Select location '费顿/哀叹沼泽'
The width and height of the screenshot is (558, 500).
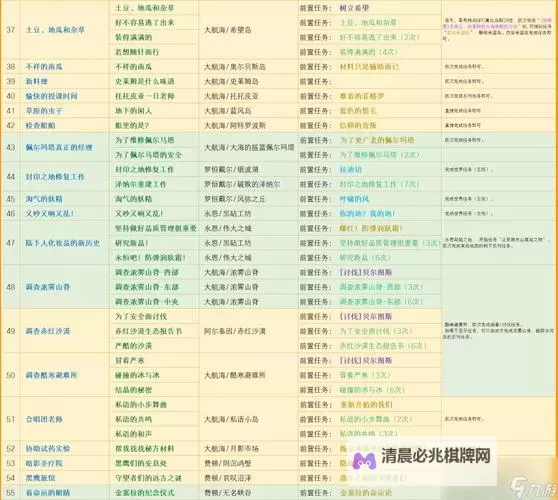pyautogui.click(x=228, y=478)
